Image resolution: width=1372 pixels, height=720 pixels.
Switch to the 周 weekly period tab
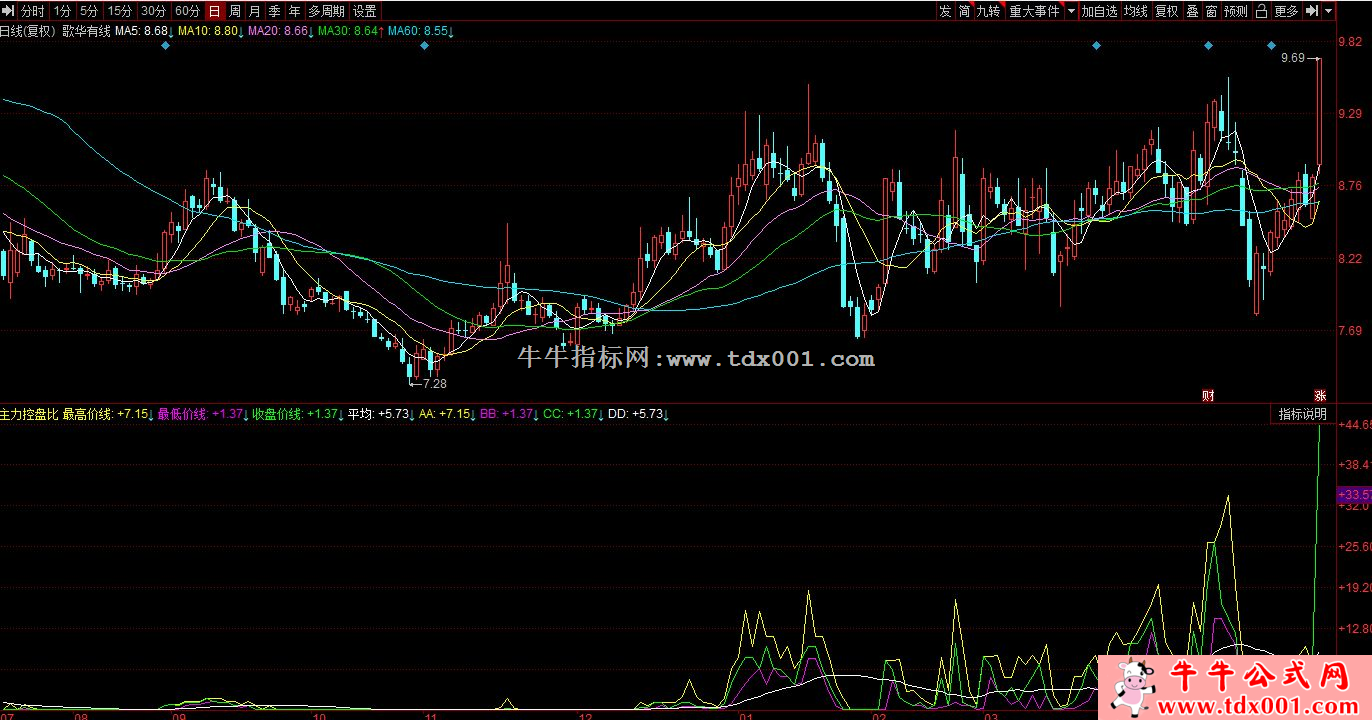234,11
